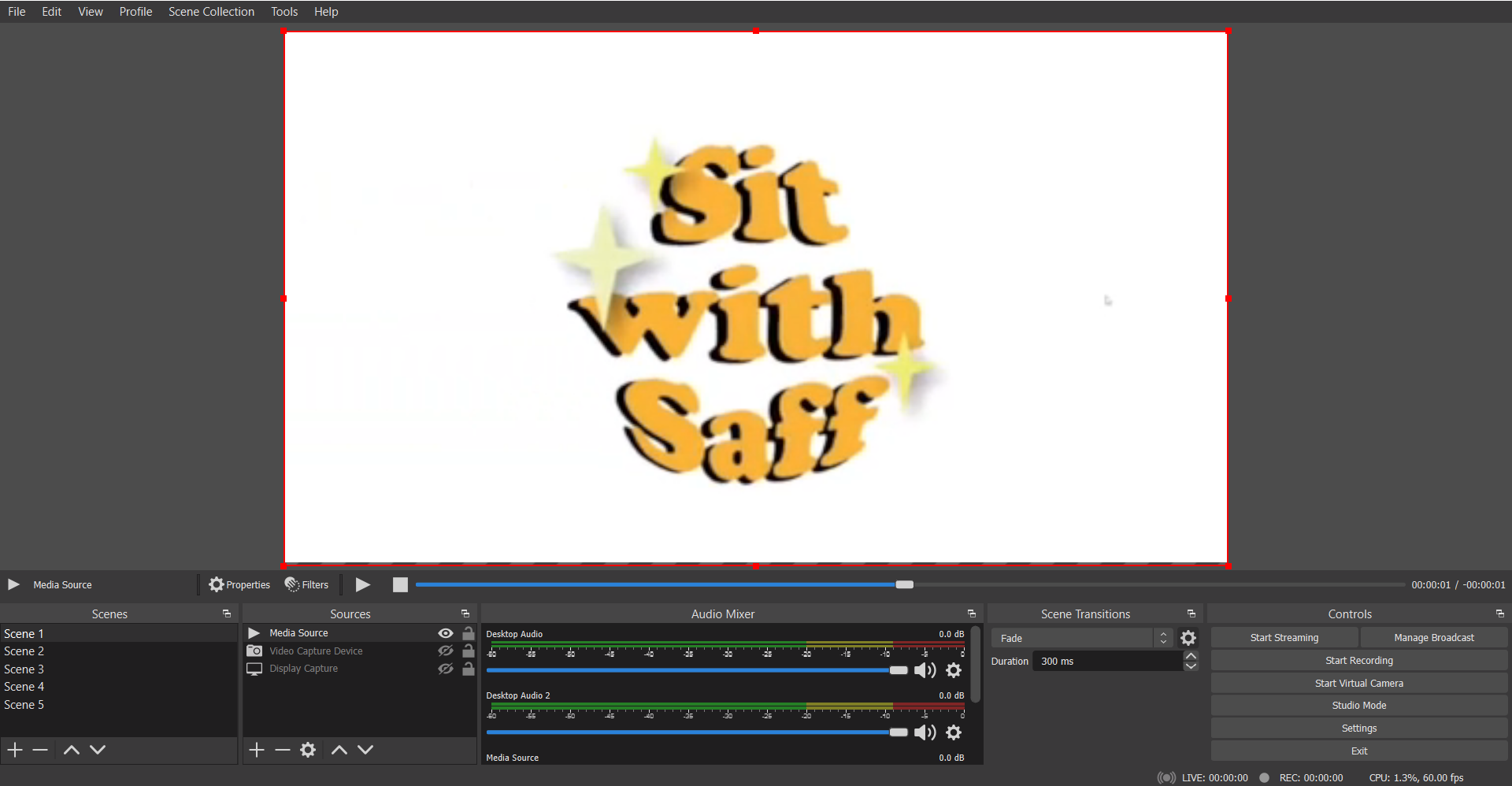Move the selected source down
The height and width of the screenshot is (786, 1512).
point(365,750)
